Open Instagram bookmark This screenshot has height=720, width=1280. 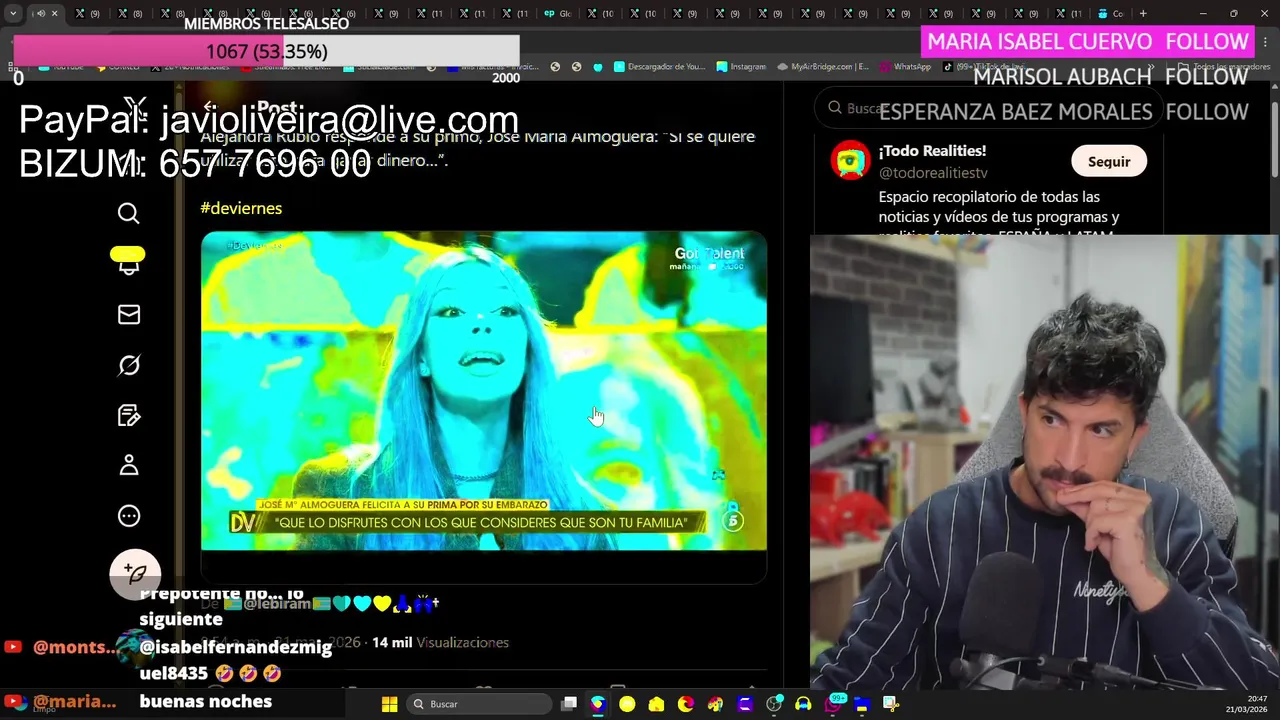coord(741,67)
